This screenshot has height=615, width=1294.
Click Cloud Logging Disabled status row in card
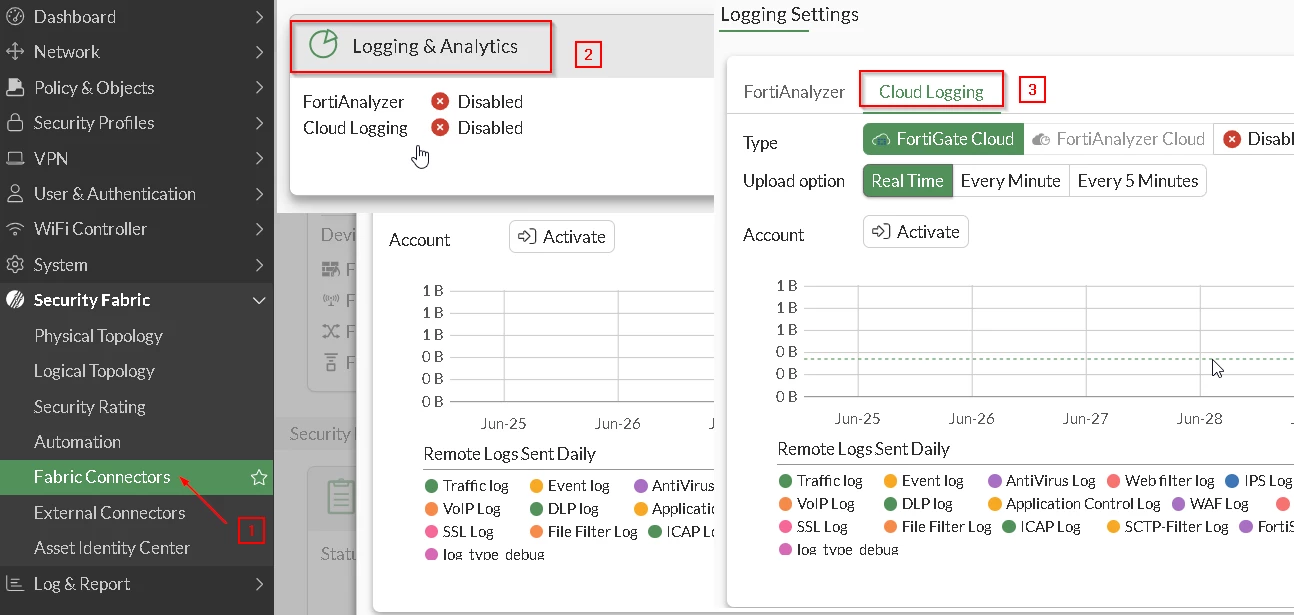click(413, 128)
